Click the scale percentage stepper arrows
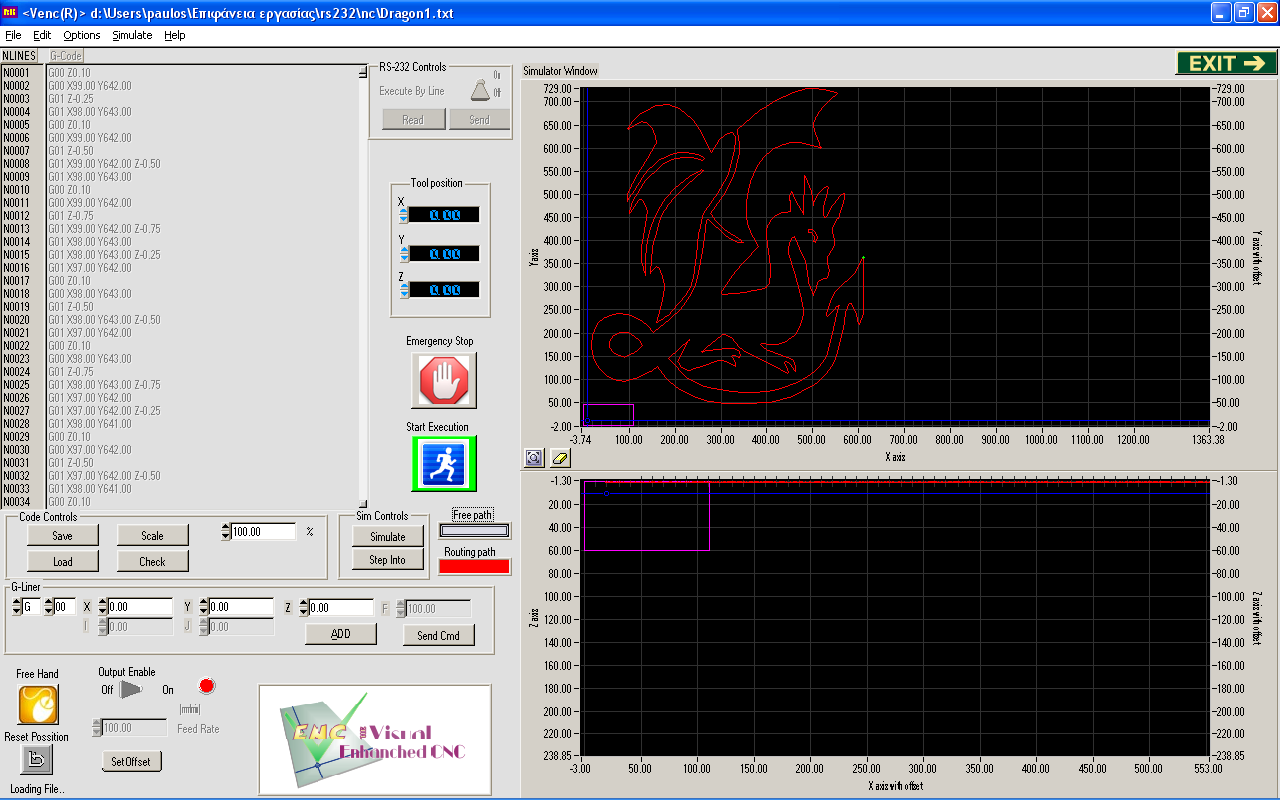 (x=226, y=532)
